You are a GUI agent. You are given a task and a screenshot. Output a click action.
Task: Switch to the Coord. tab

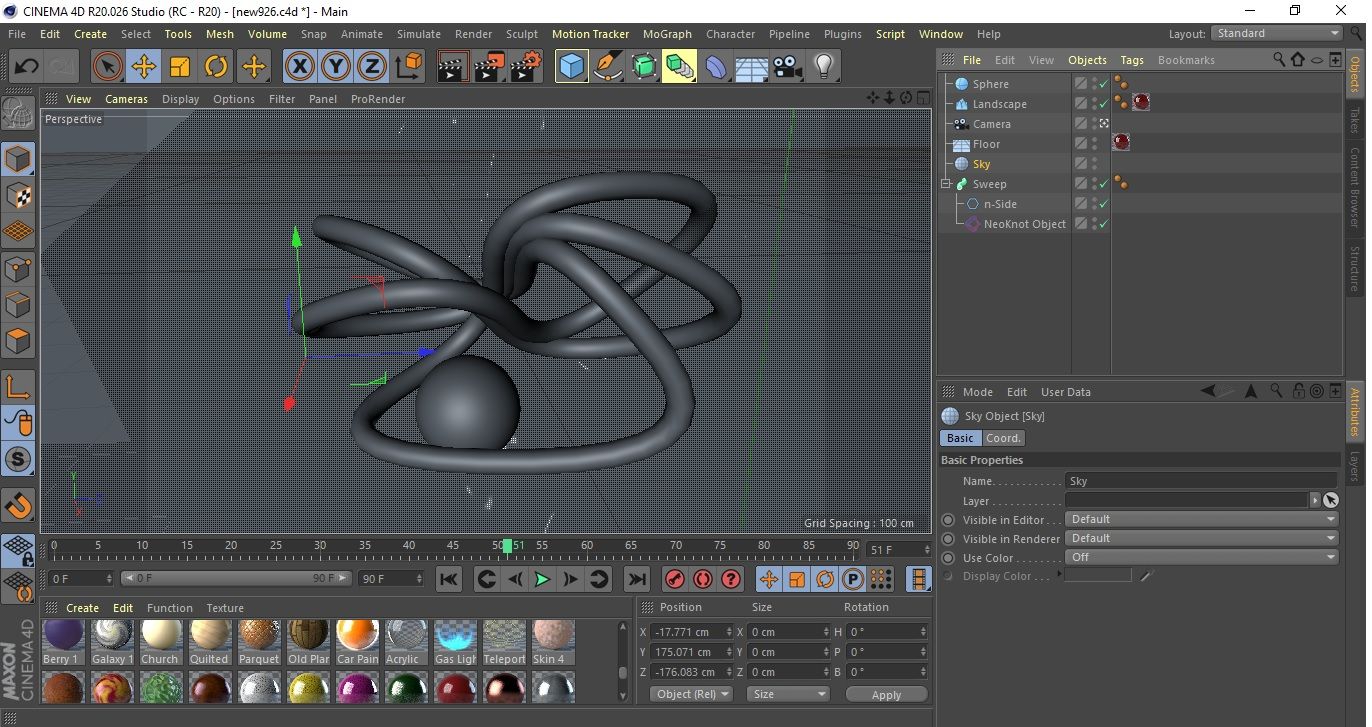(x=1003, y=438)
